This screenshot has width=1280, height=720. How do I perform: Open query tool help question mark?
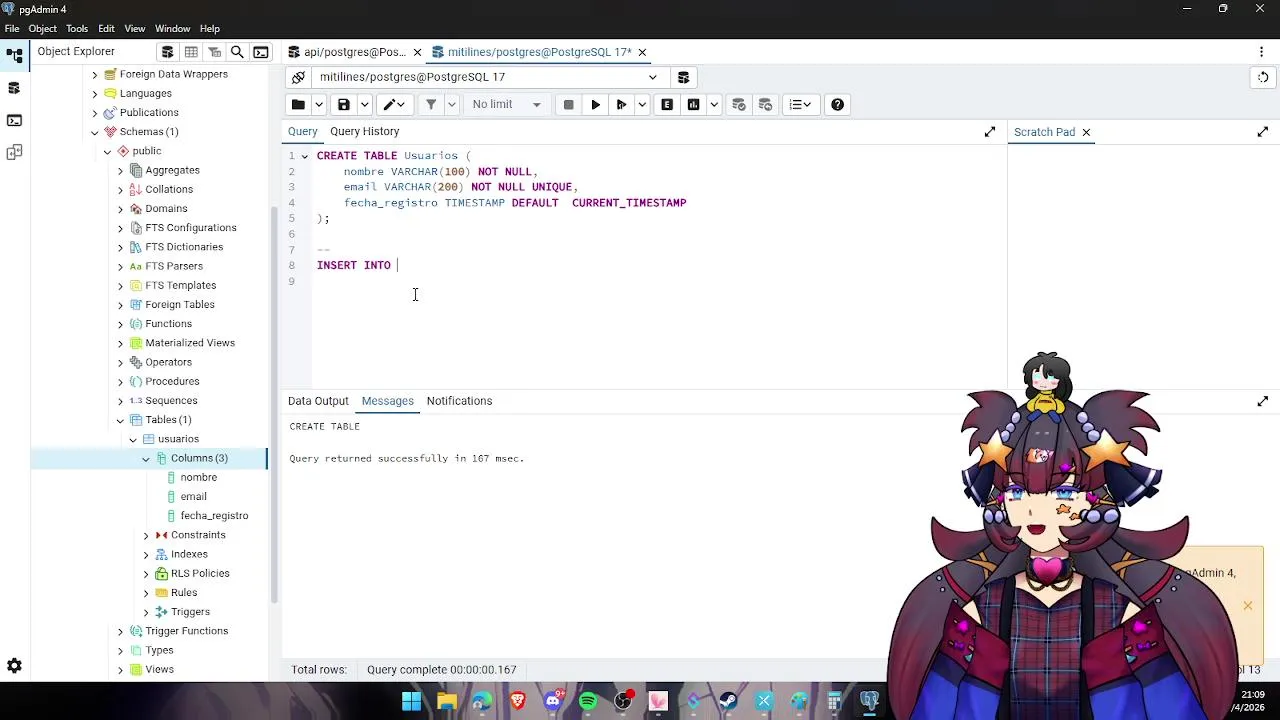point(837,105)
